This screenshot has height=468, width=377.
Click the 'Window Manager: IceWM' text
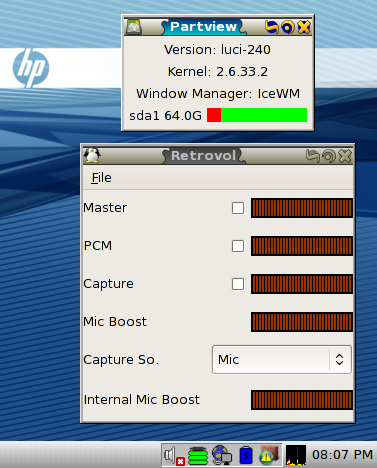coord(218,94)
